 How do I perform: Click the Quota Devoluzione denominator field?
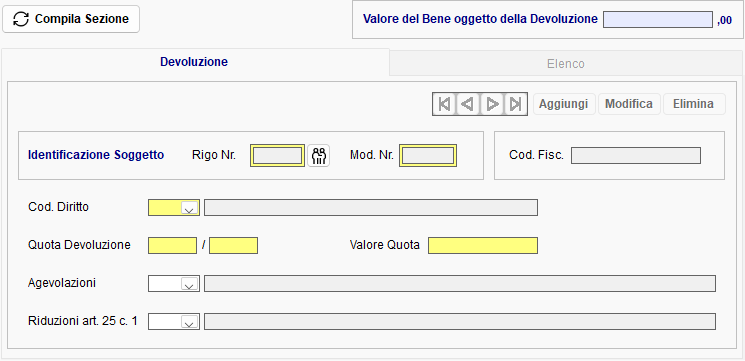click(233, 246)
